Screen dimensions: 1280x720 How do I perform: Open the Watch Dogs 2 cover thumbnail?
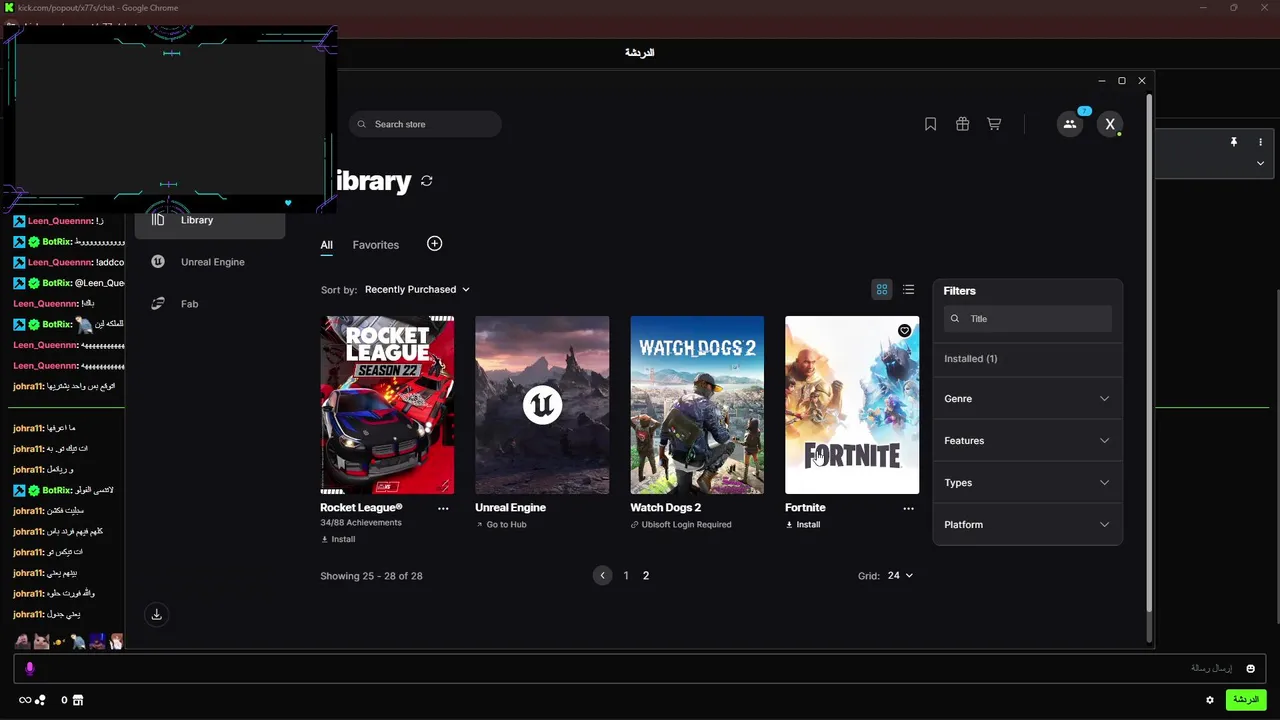697,405
